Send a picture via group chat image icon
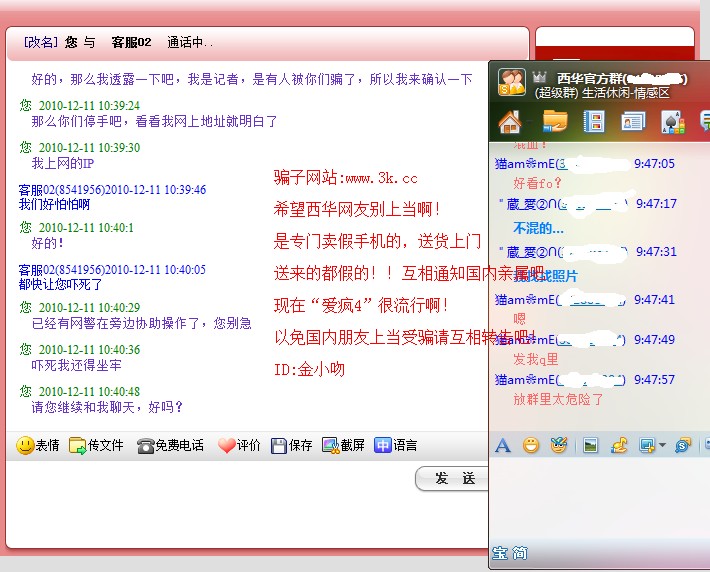This screenshot has height=572, width=710. point(590,446)
